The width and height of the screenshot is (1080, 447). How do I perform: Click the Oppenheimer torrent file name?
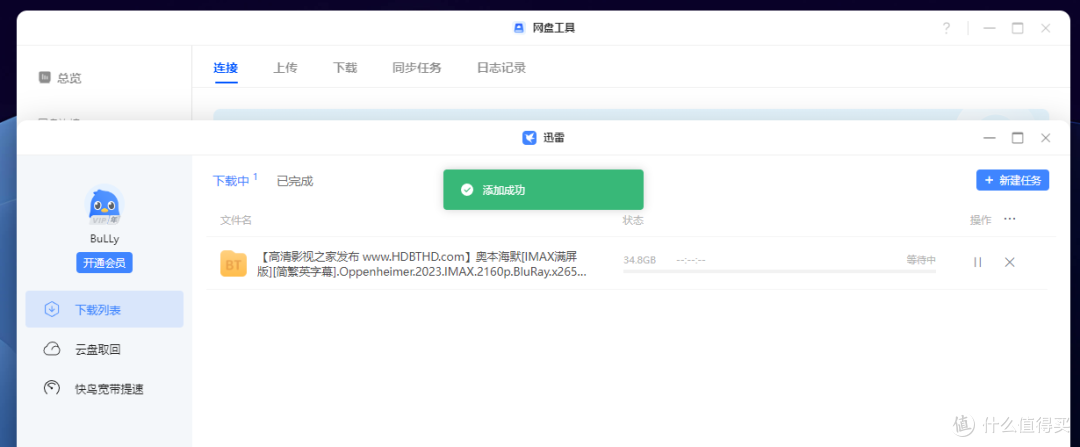pyautogui.click(x=423, y=264)
